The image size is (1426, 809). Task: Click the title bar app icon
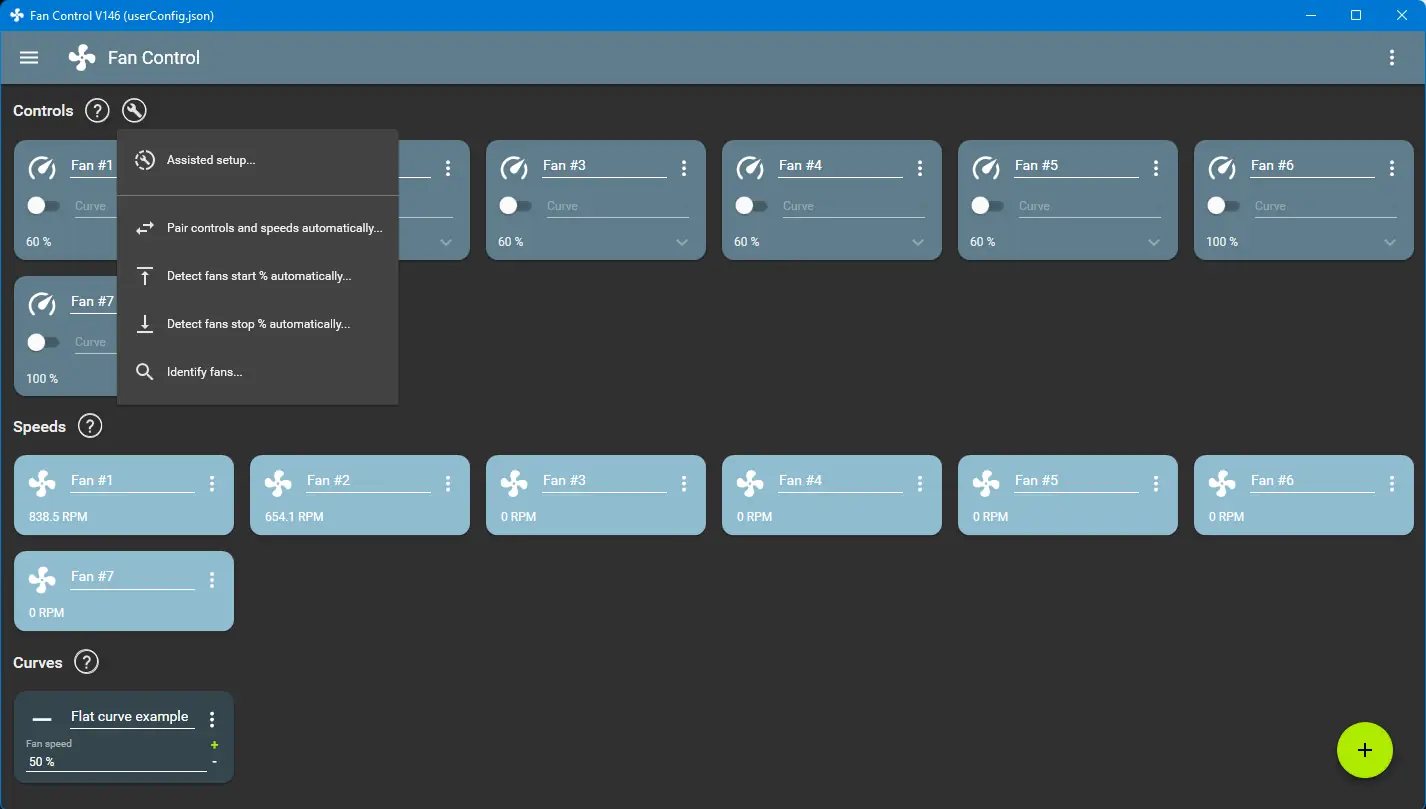point(16,16)
